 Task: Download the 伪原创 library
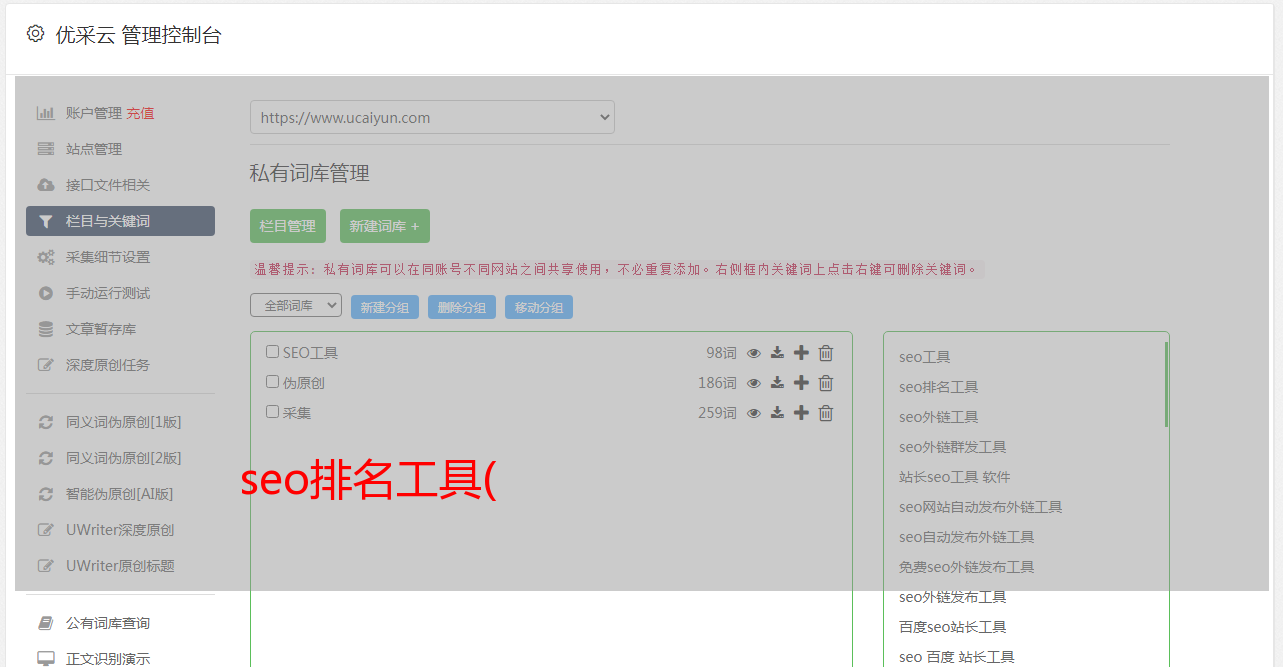pos(777,383)
